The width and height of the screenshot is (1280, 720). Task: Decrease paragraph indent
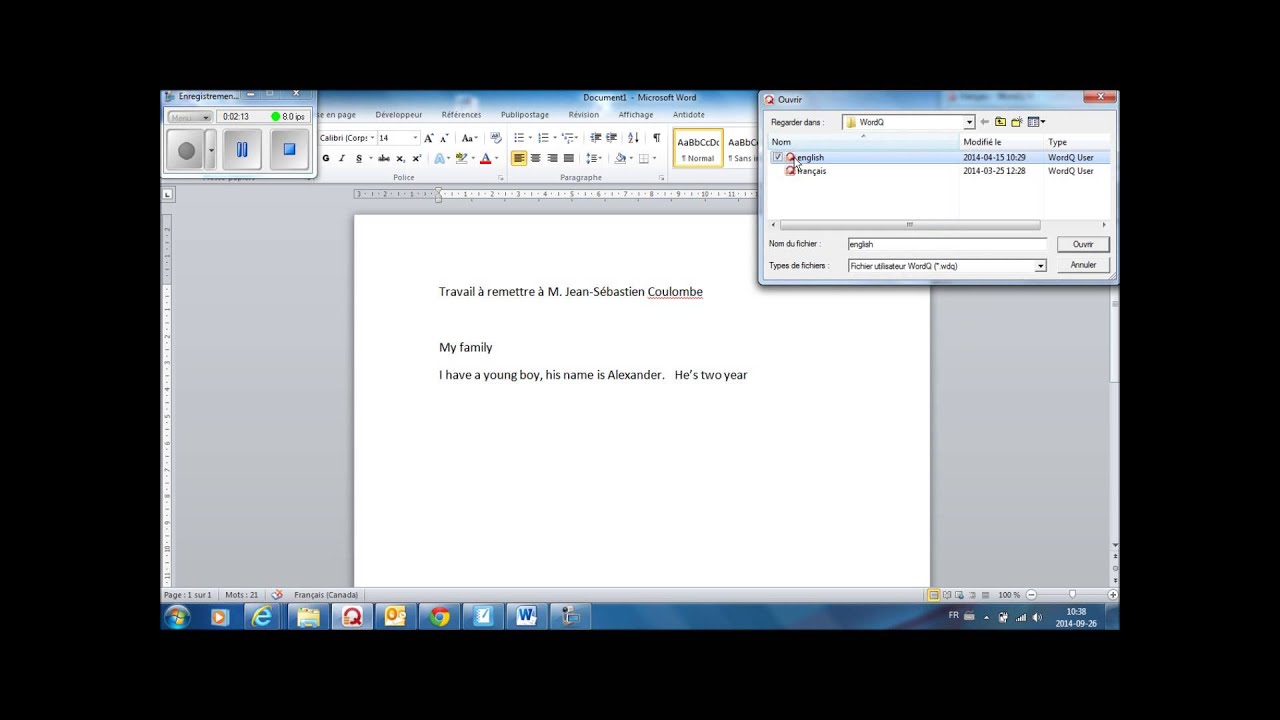[x=596, y=138]
